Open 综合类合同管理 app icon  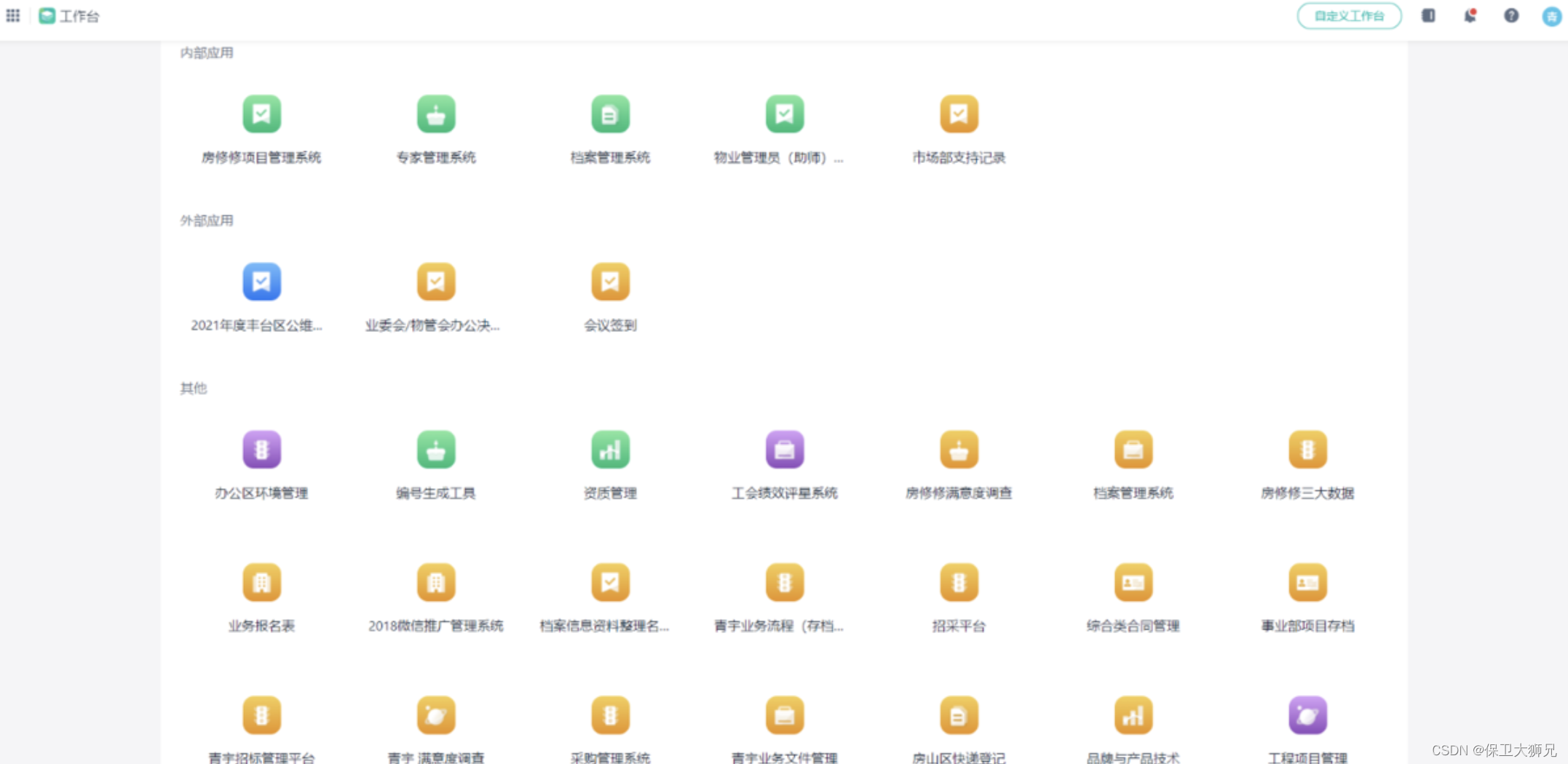(1133, 582)
